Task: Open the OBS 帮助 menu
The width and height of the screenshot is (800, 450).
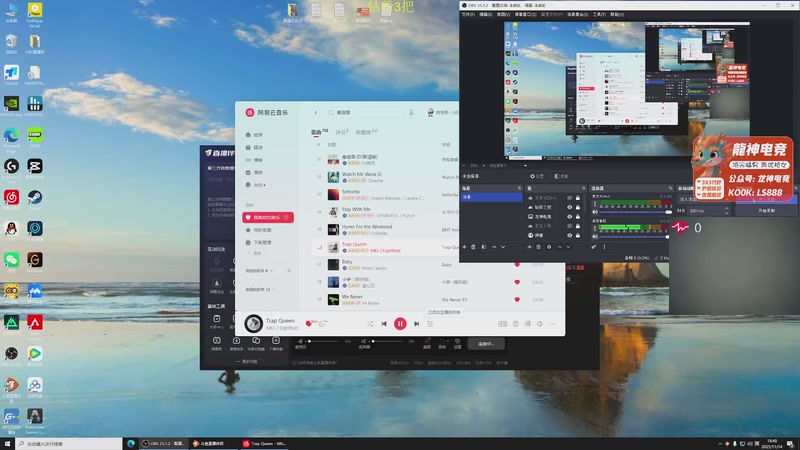Action: [x=617, y=14]
